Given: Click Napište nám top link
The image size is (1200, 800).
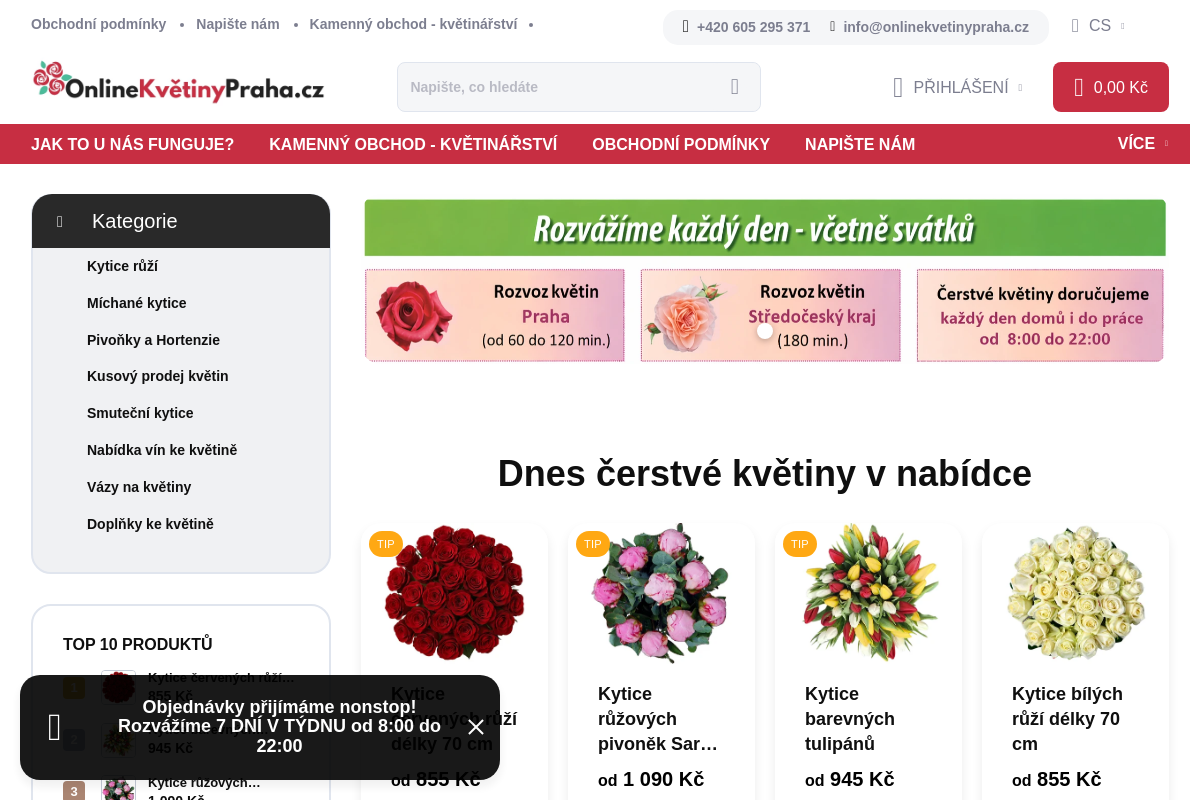Looking at the screenshot, I should point(238,24).
